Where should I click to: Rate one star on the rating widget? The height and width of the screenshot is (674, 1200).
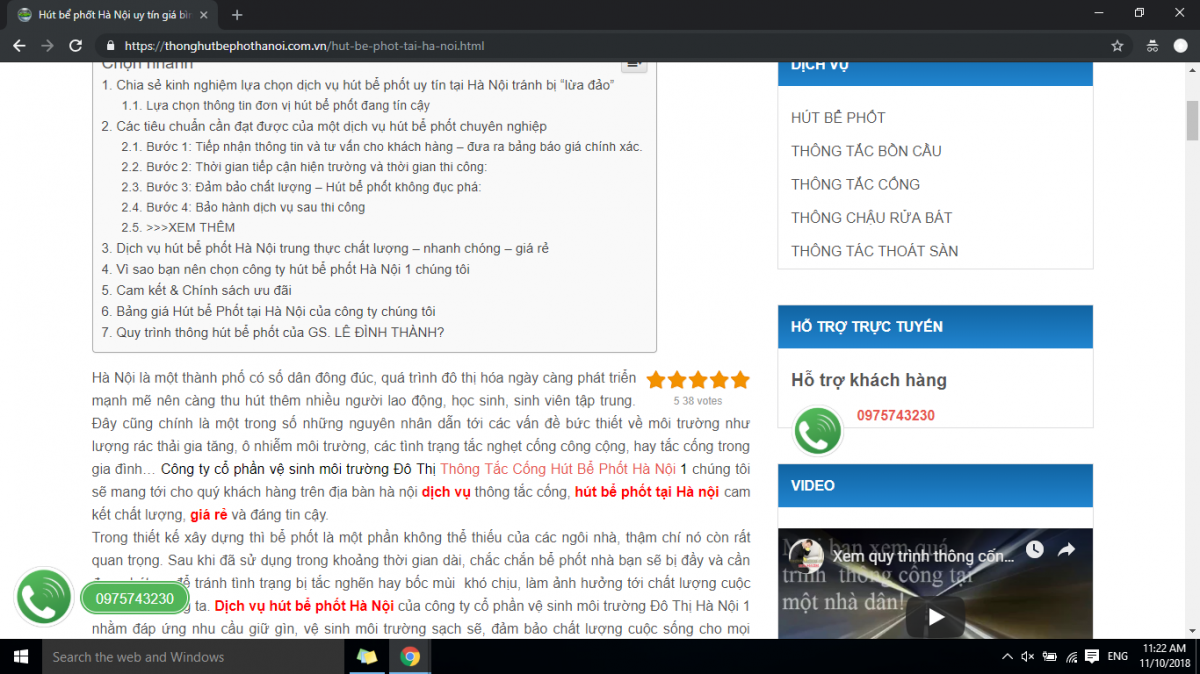(x=656, y=380)
